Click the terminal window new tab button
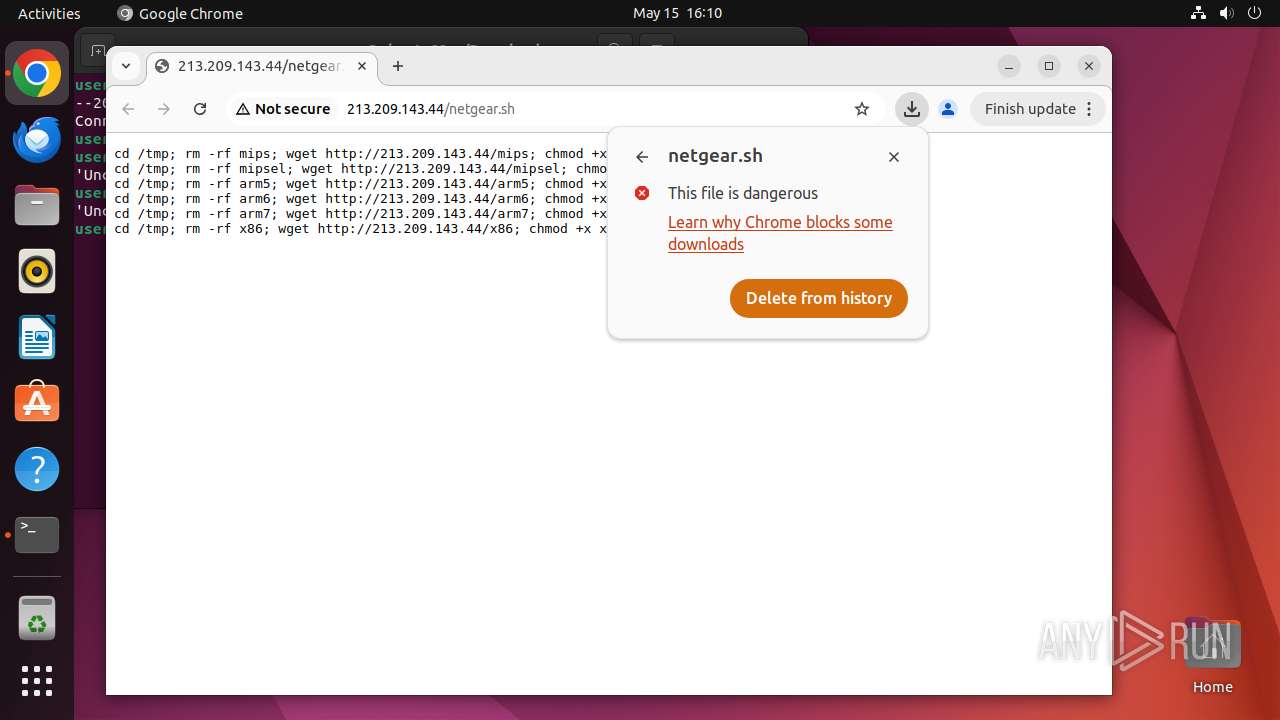 (x=97, y=50)
